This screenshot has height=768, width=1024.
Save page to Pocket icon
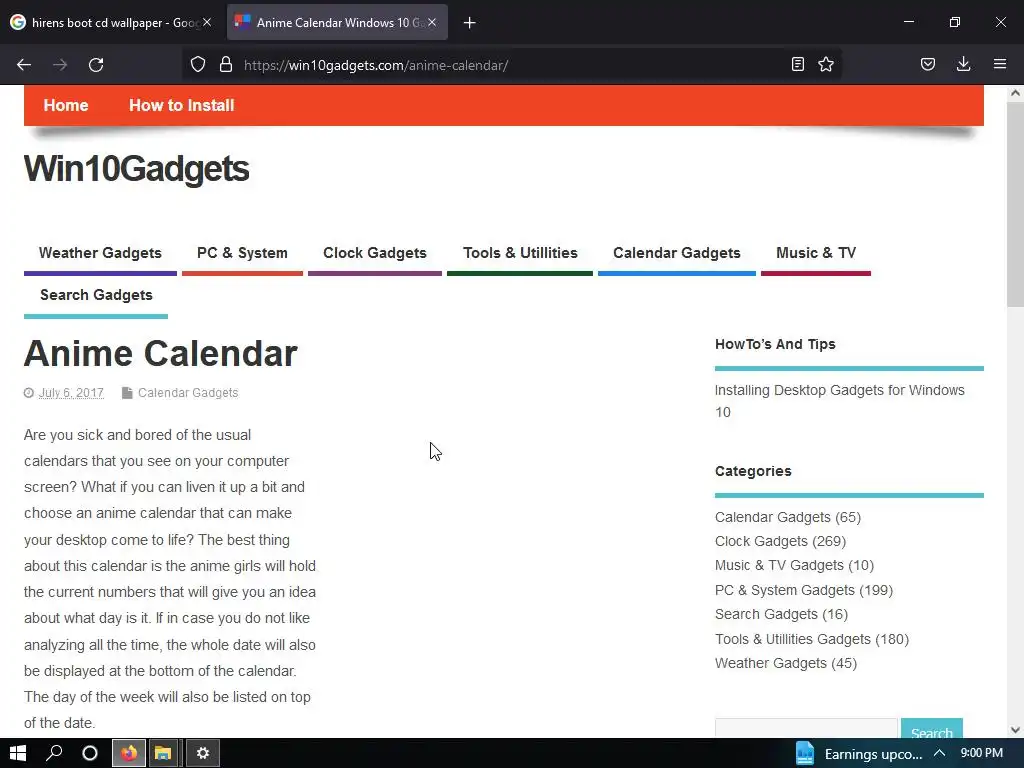pyautogui.click(x=928, y=64)
